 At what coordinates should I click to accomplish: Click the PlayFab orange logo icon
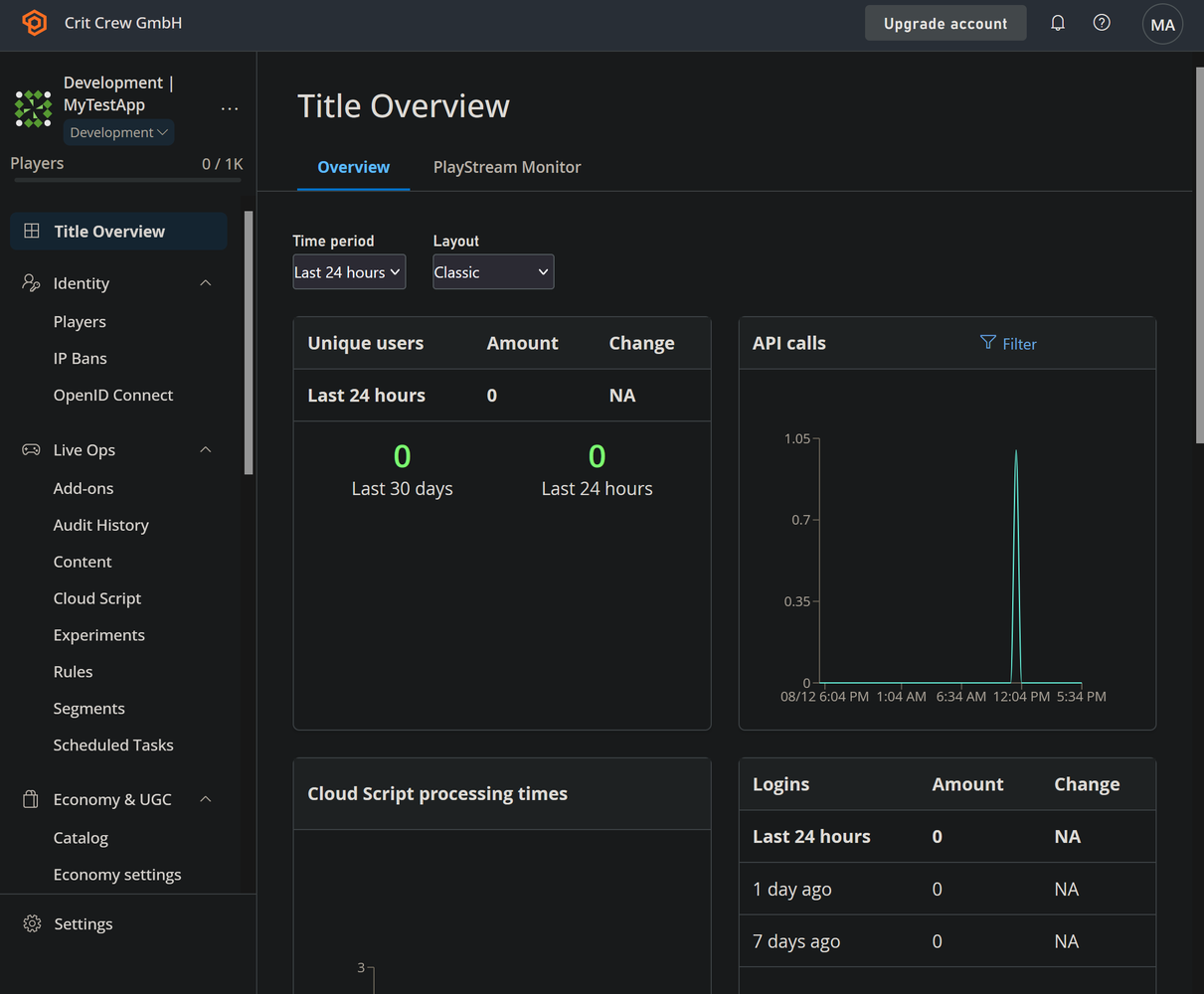pyautogui.click(x=35, y=23)
